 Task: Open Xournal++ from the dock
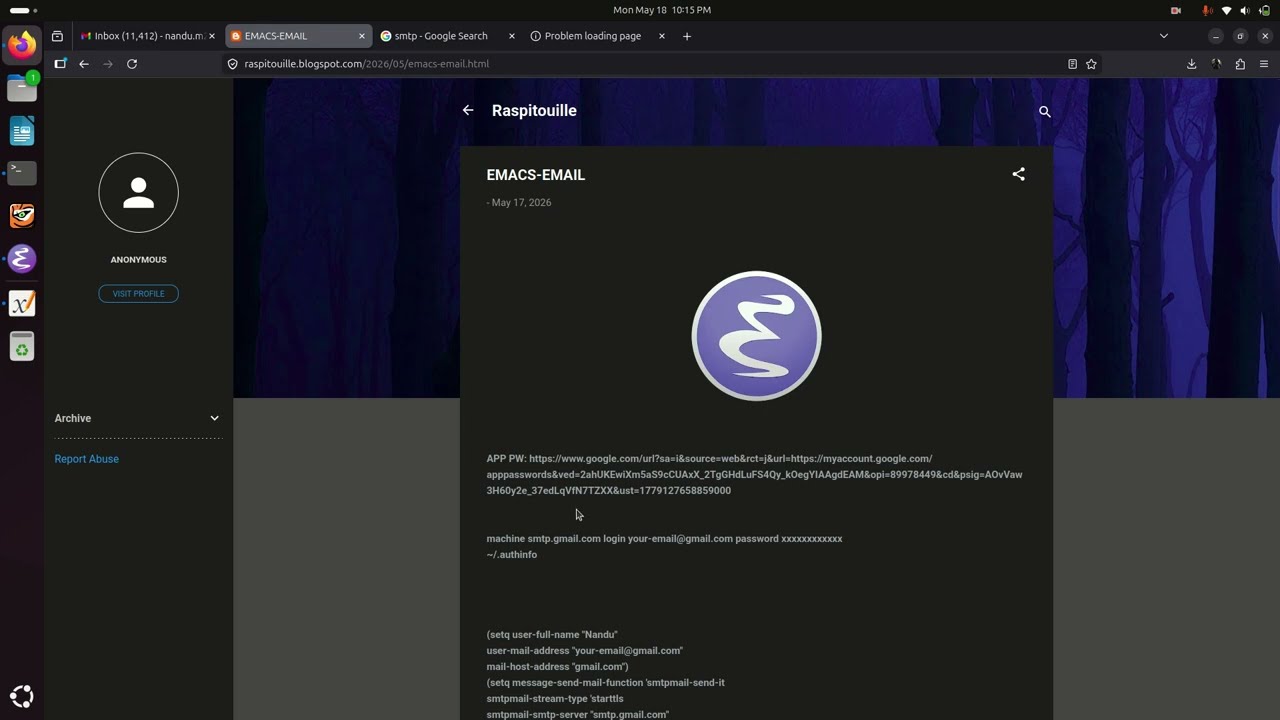[x=22, y=303]
